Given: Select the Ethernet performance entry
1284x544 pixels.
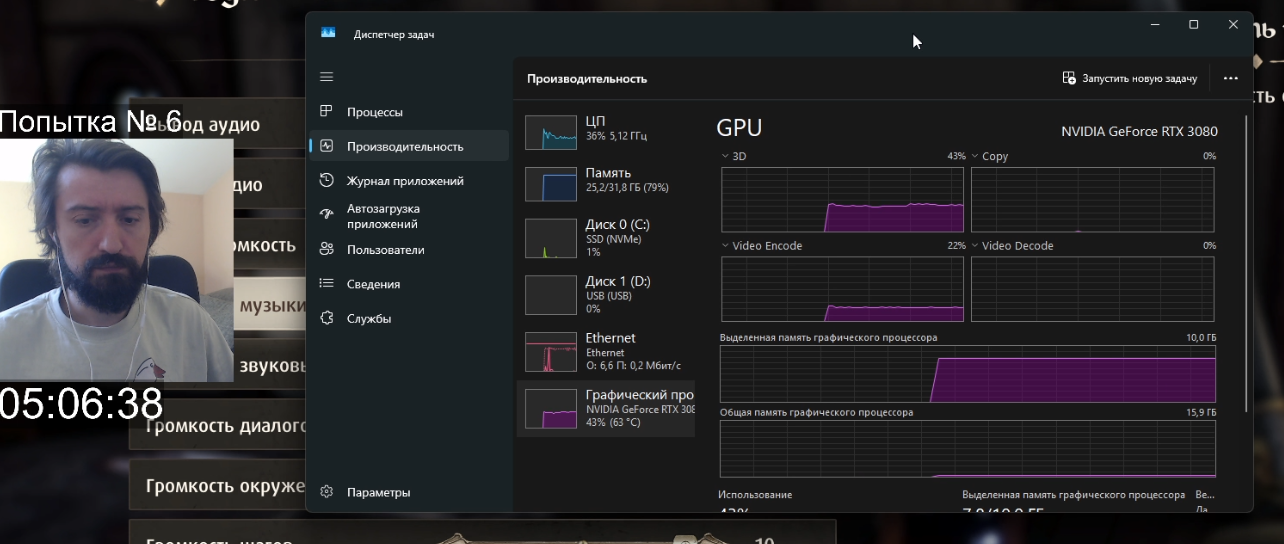Looking at the screenshot, I should pyautogui.click(x=606, y=351).
